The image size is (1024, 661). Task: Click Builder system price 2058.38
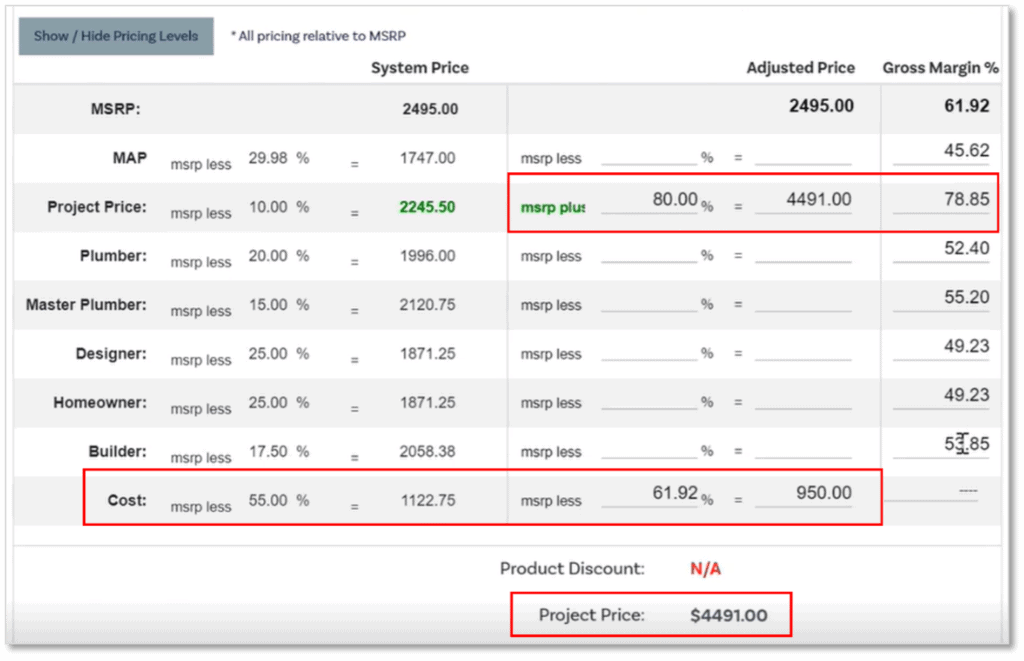pos(427,452)
